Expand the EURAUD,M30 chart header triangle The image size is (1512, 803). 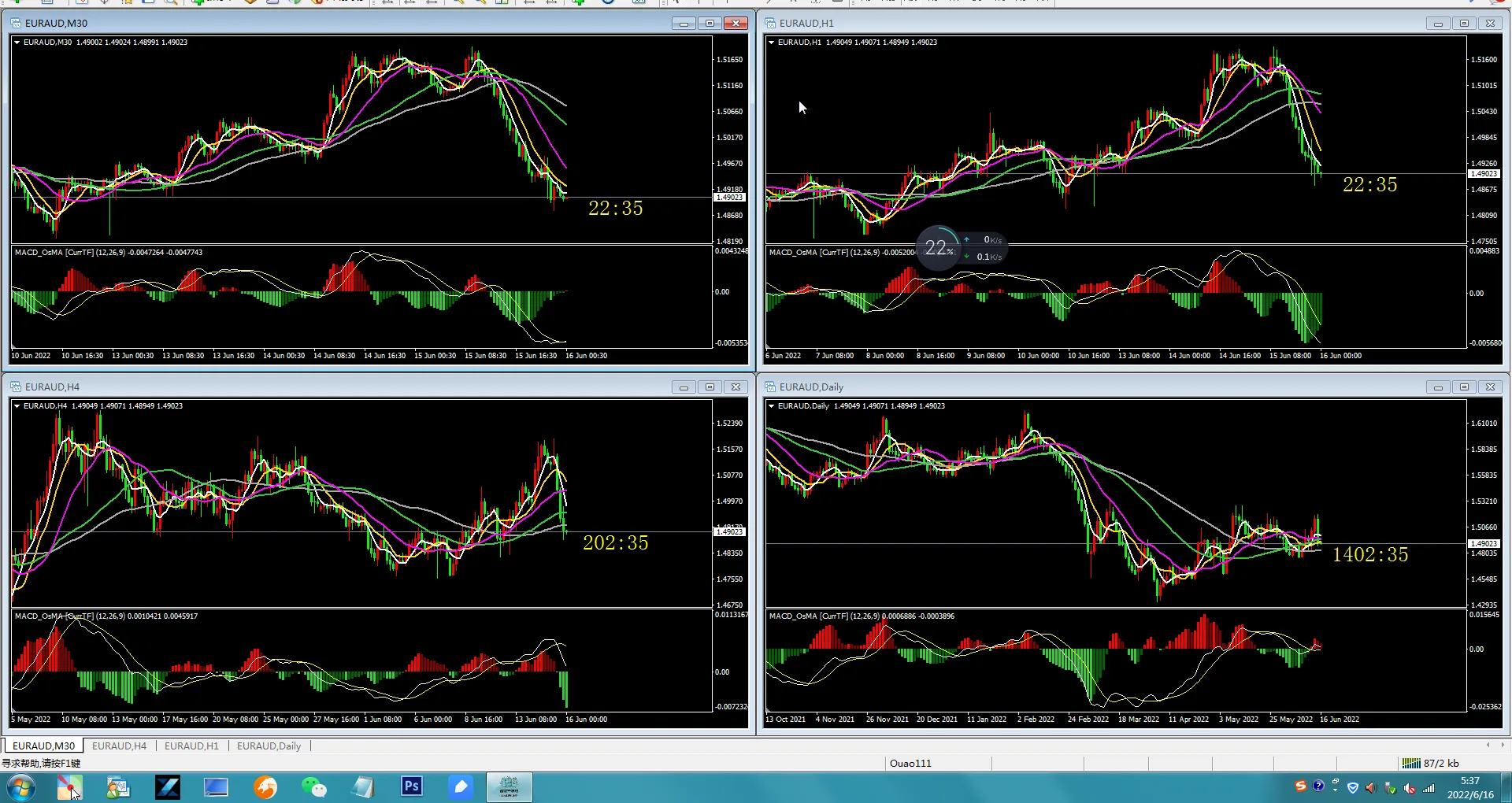[17, 43]
